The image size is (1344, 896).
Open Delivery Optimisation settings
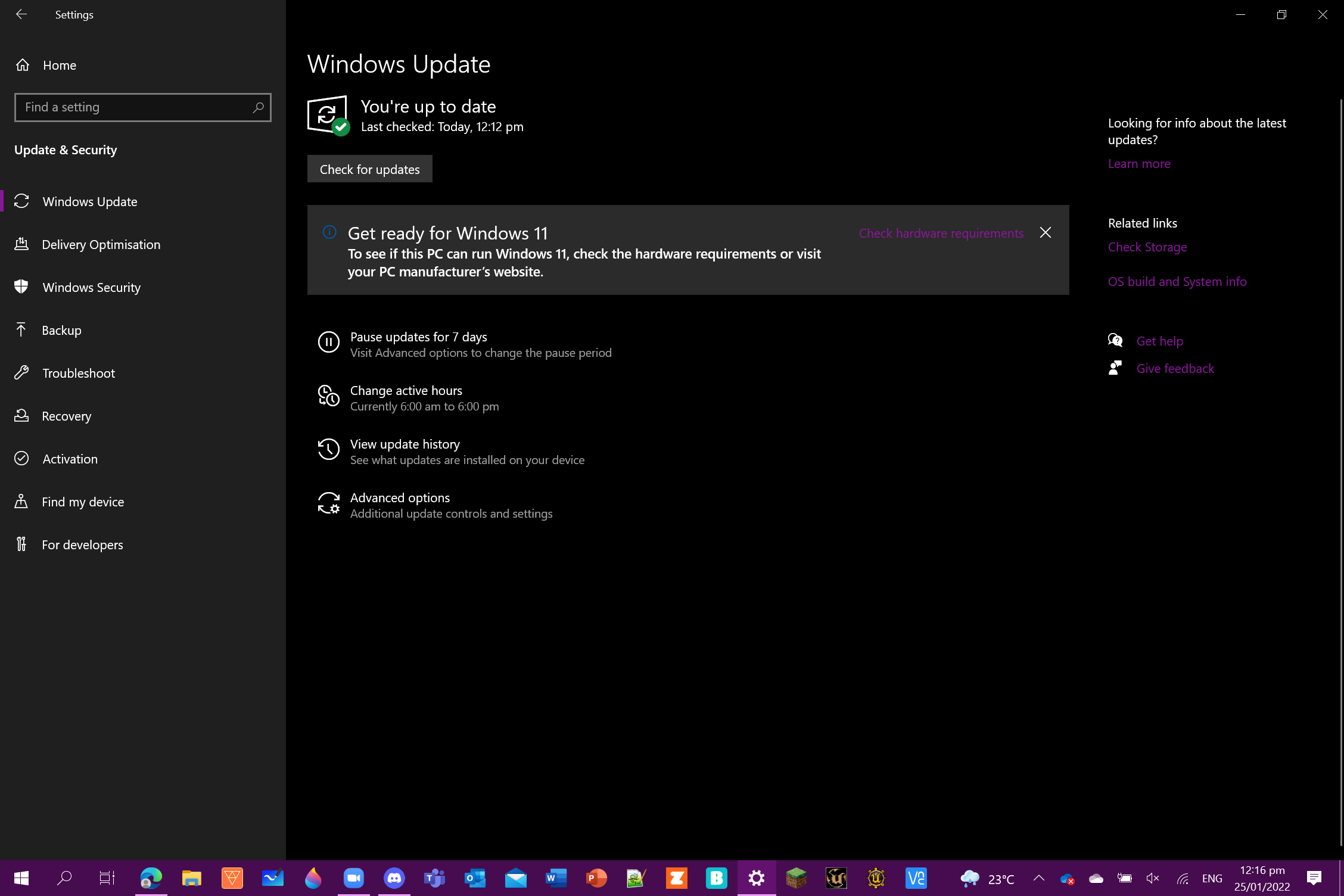coord(143,244)
